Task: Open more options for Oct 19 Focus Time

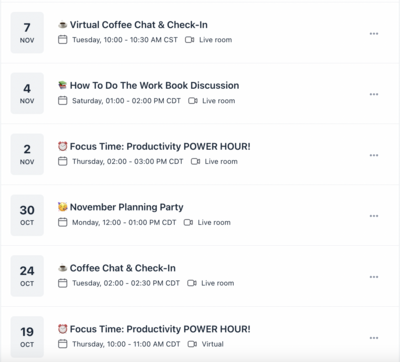Action: [374, 338]
